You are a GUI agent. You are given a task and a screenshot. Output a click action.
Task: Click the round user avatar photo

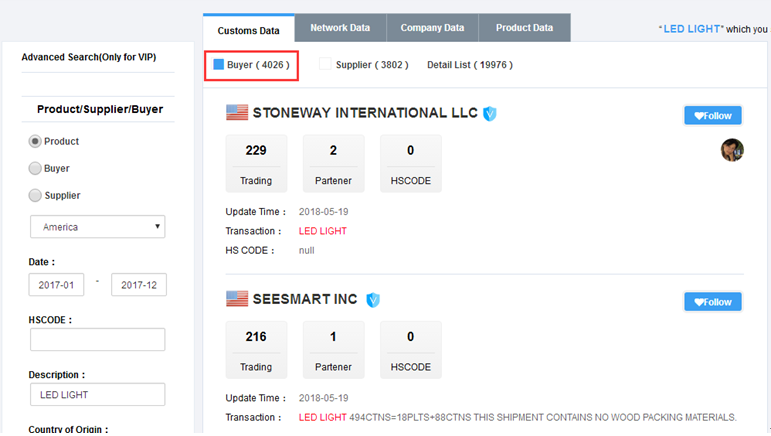pyautogui.click(x=732, y=149)
